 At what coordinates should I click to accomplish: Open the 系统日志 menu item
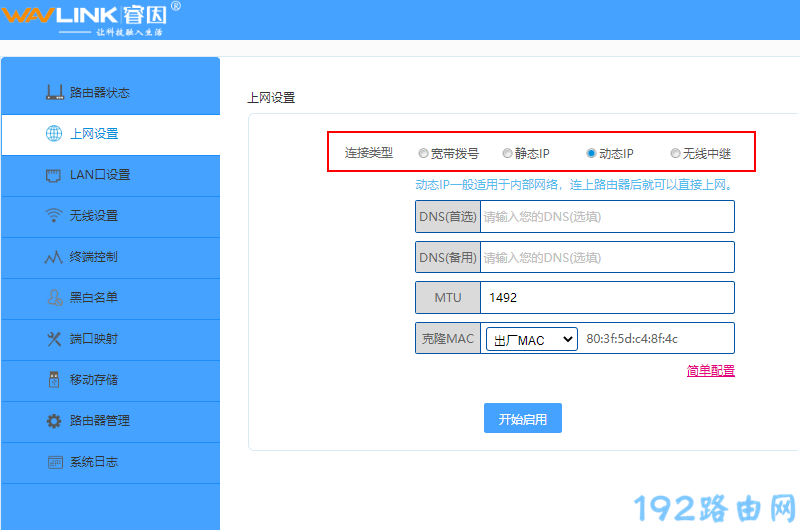coord(93,462)
